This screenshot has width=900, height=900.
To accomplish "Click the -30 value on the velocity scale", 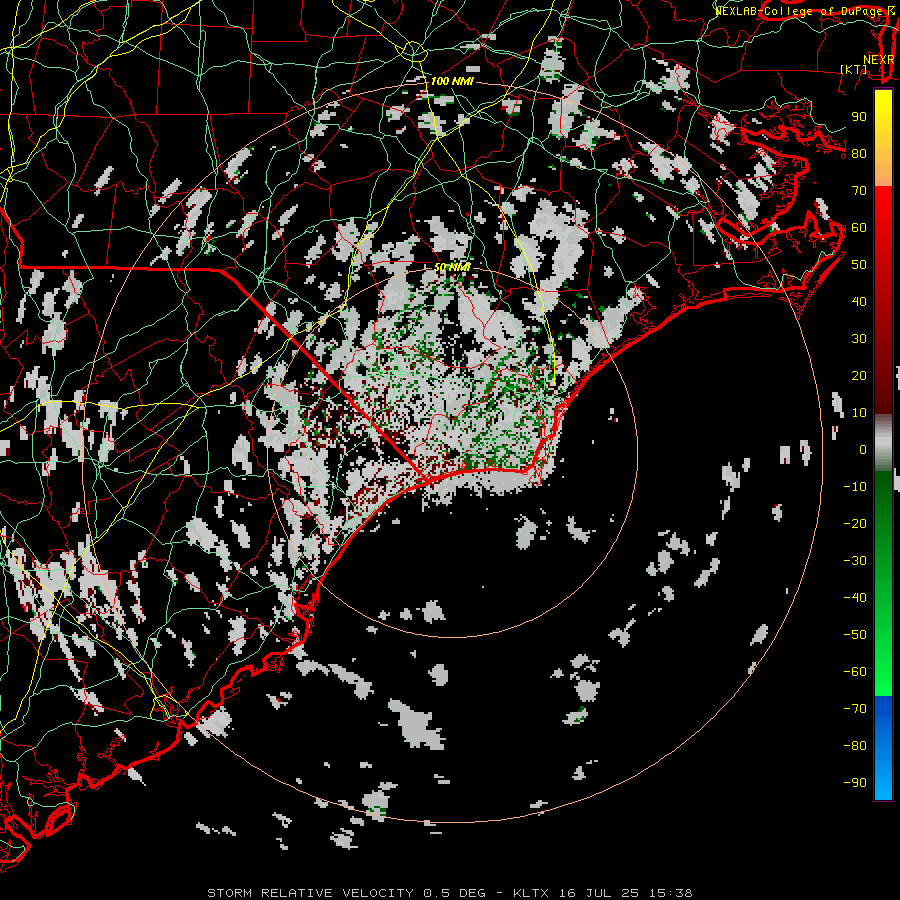I will (x=855, y=561).
